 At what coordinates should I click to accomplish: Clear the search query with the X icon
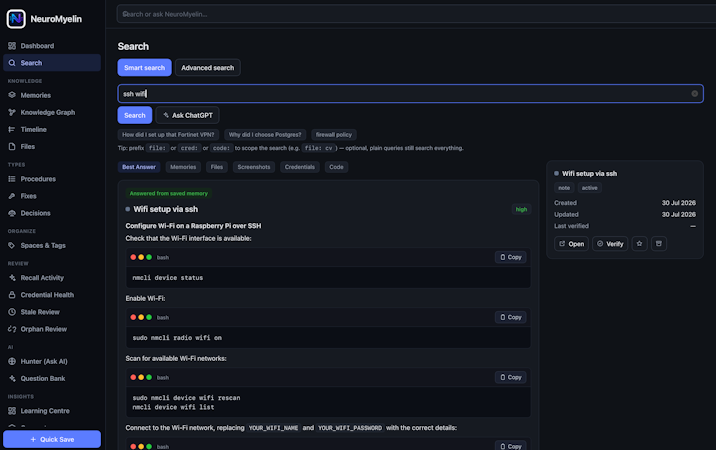point(695,94)
